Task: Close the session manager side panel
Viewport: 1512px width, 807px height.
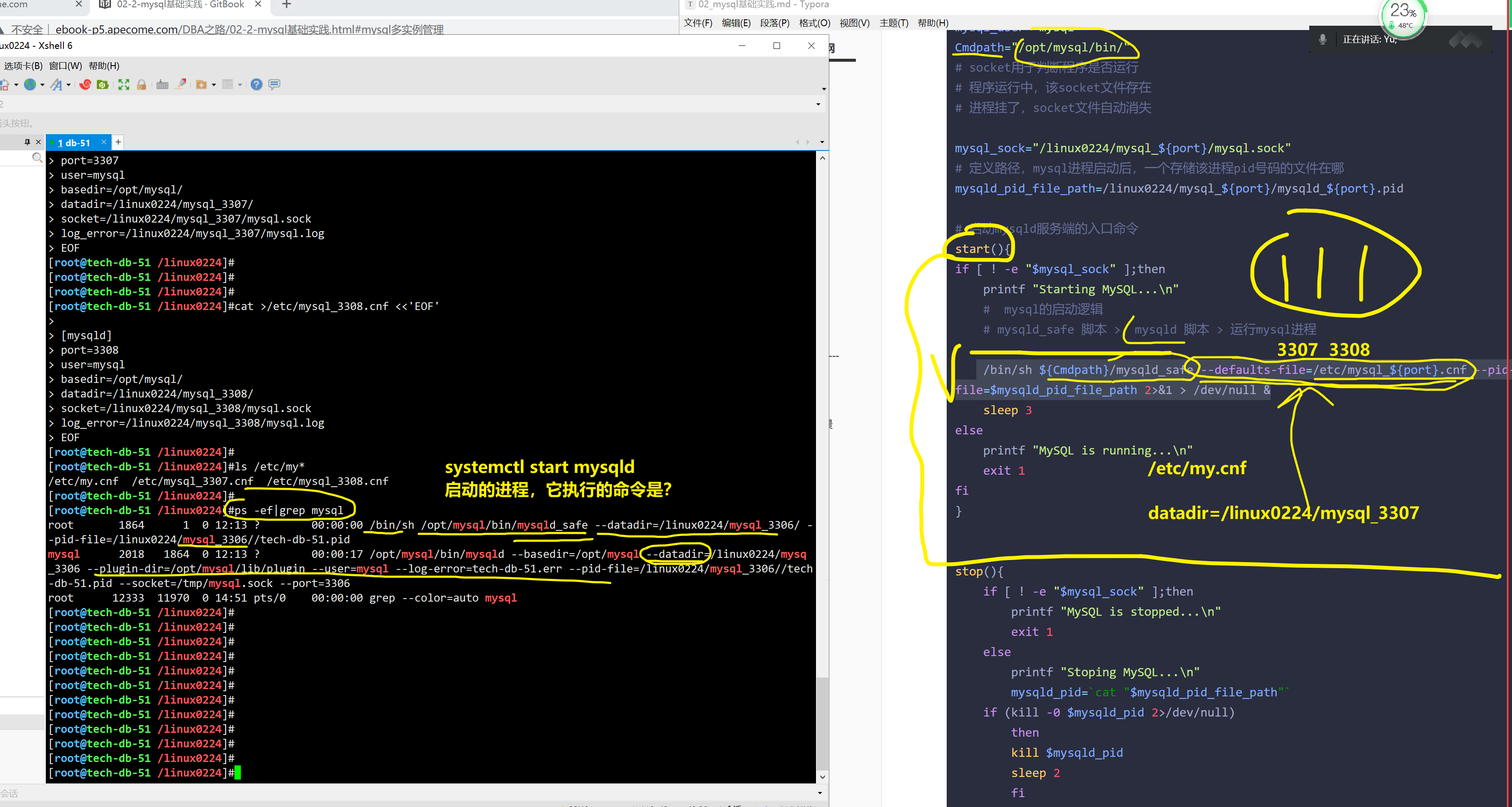Action: (39, 142)
